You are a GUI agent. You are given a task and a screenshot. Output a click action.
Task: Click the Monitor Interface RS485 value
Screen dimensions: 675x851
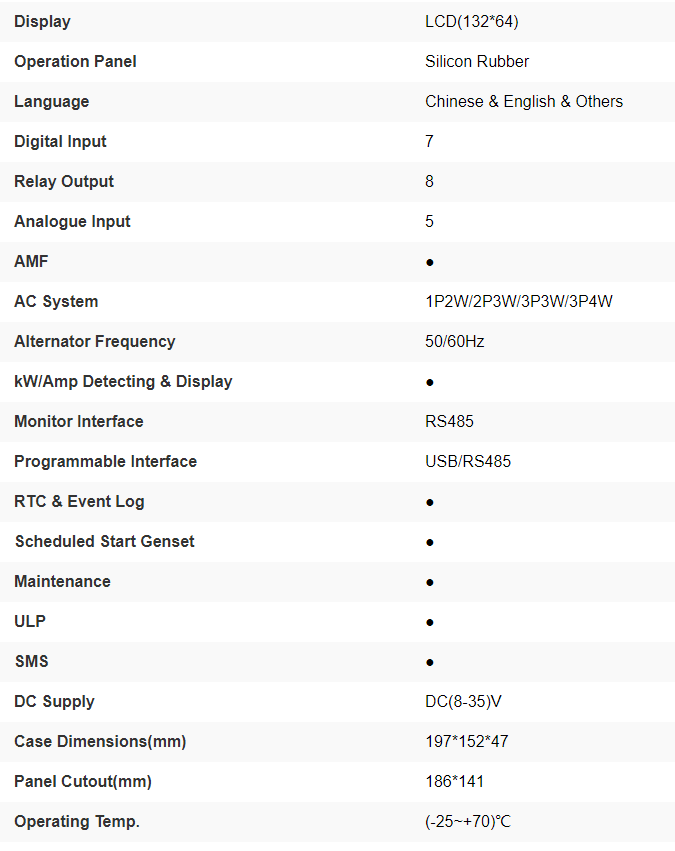click(x=449, y=421)
